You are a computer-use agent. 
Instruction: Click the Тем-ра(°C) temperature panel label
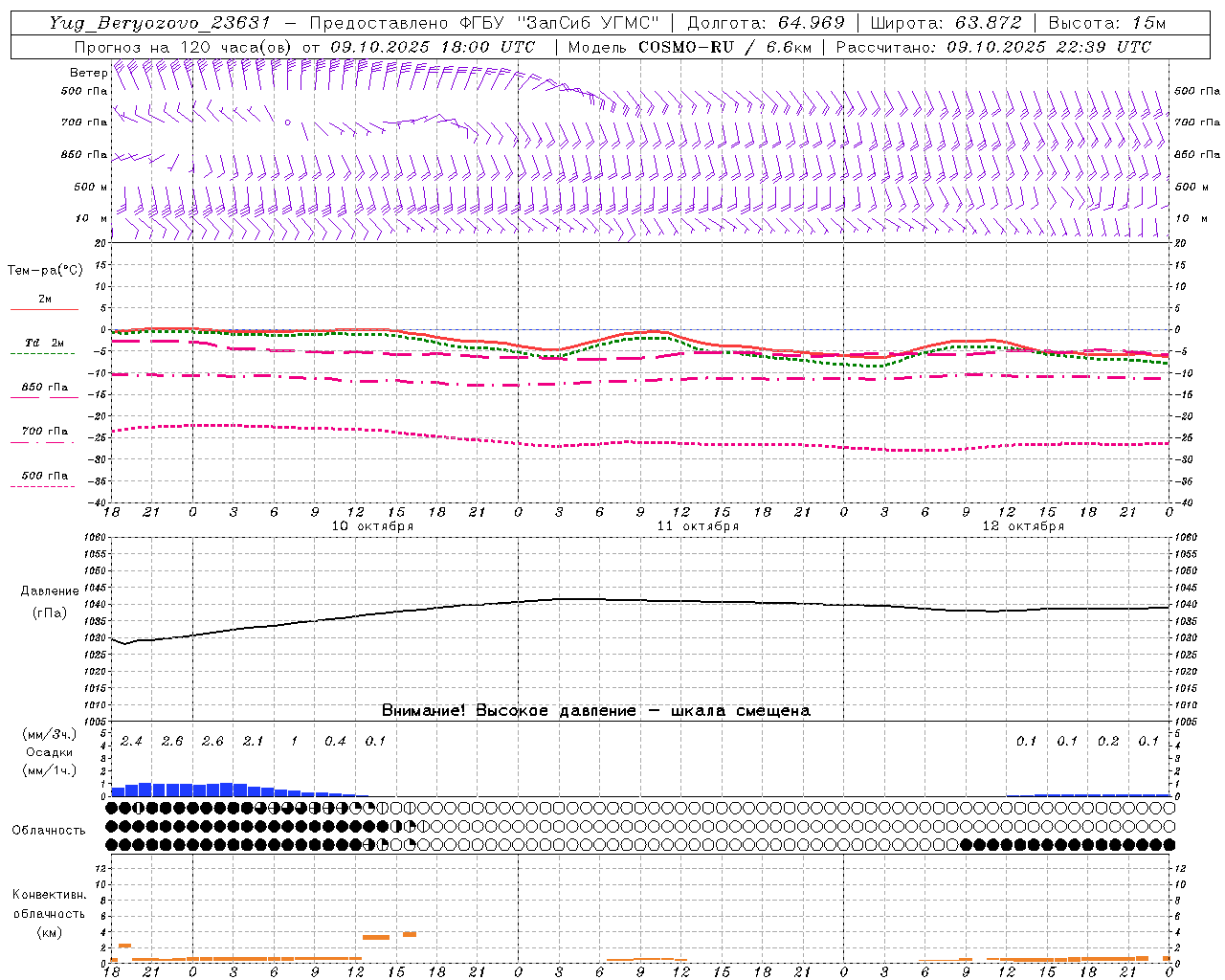45,271
